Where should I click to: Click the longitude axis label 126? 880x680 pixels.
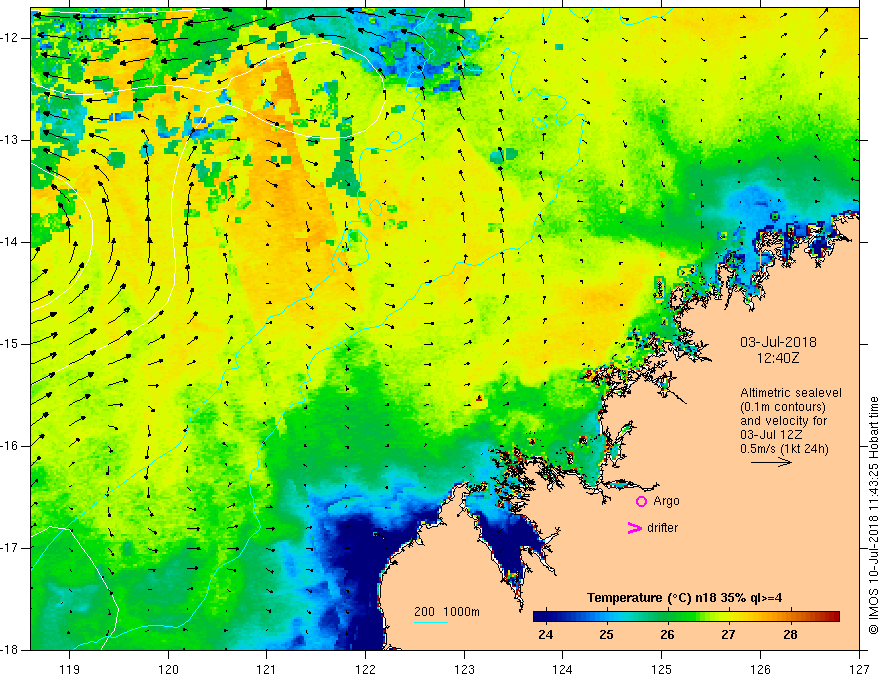coord(760,669)
